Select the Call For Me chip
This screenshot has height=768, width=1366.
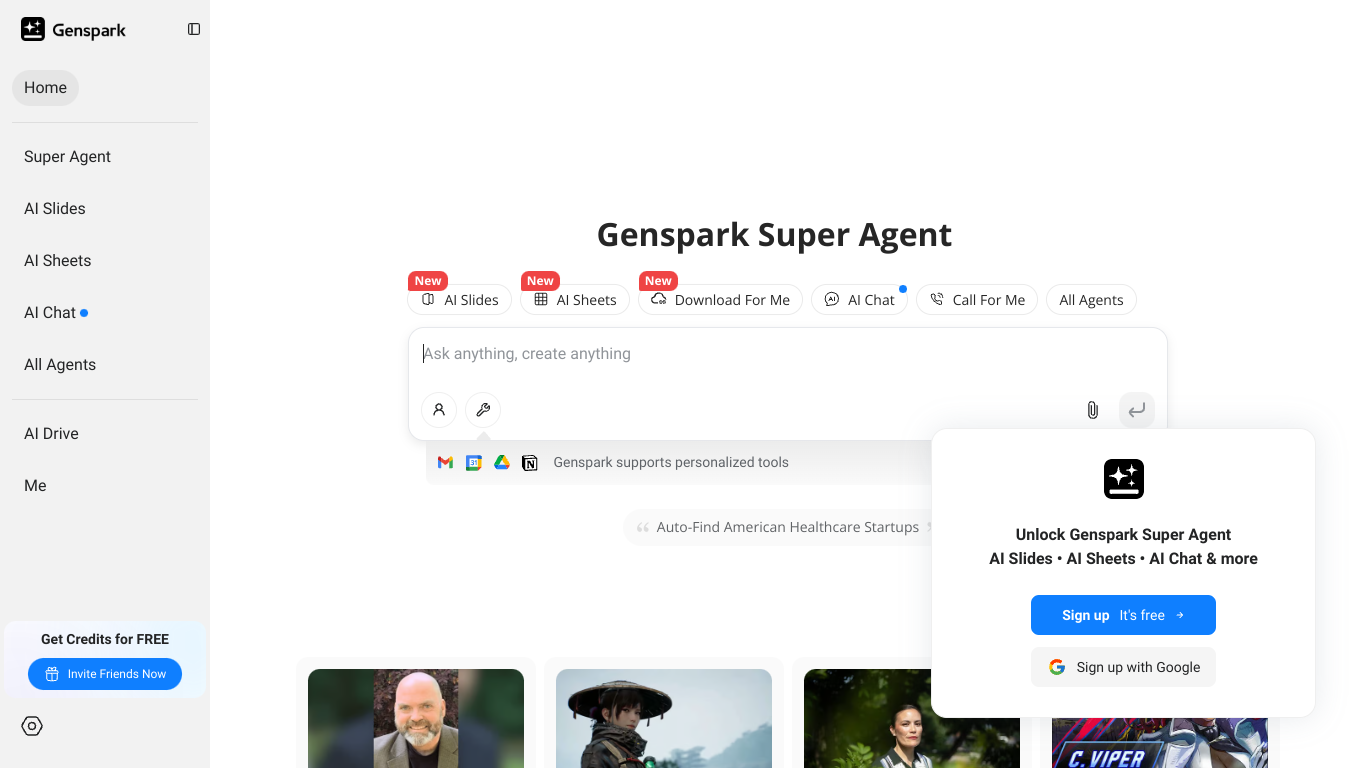pos(977,300)
